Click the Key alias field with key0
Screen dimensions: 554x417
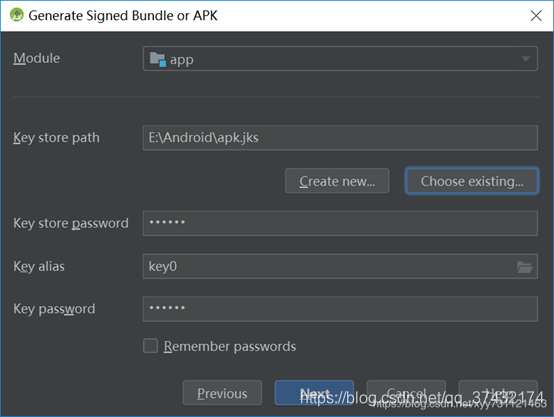[x=340, y=266]
